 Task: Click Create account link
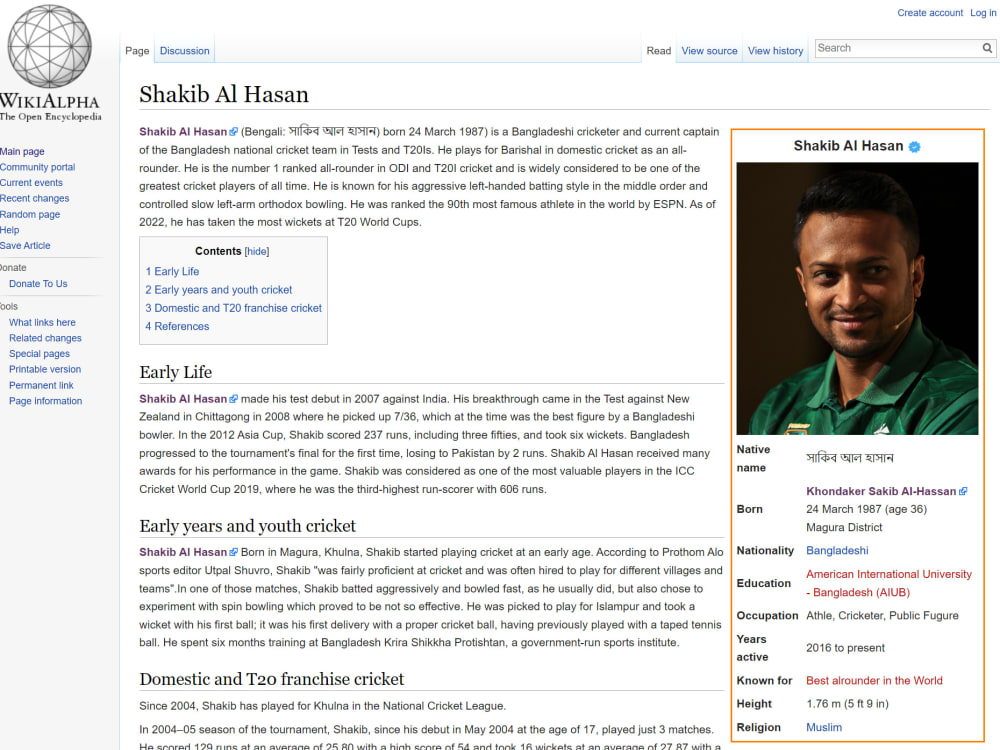point(930,13)
